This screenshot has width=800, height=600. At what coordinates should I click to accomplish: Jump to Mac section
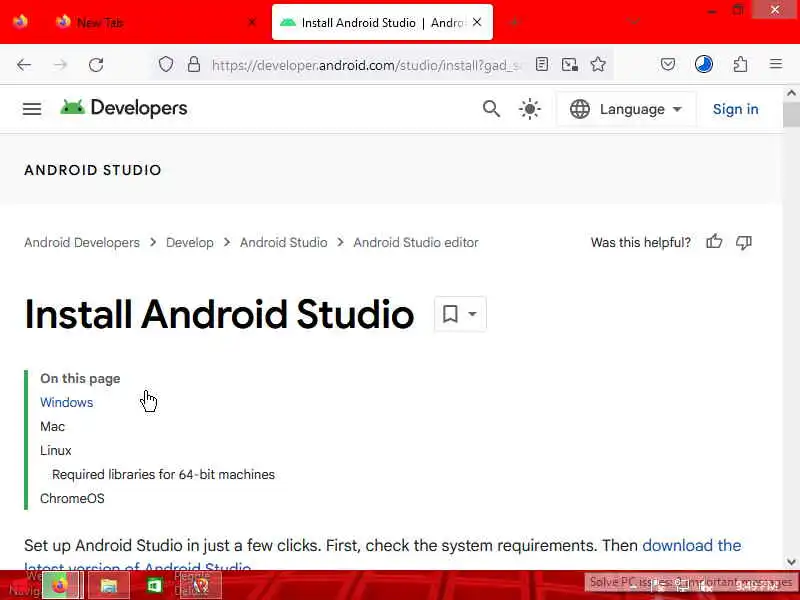pyautogui.click(x=53, y=427)
